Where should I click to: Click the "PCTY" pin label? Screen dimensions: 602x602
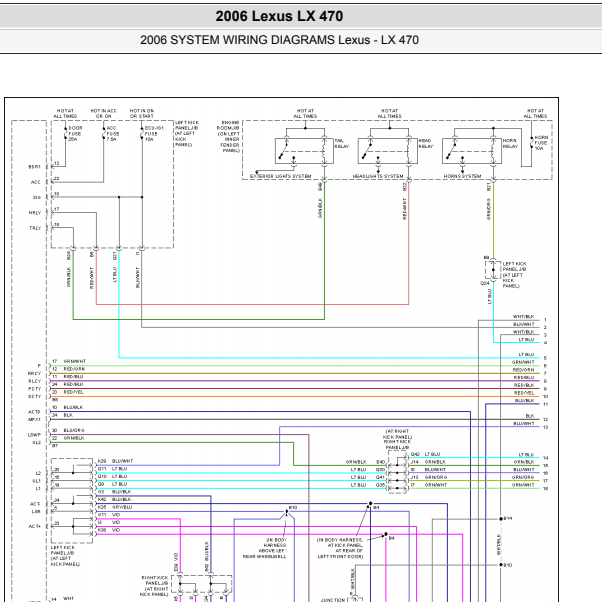(x=34, y=389)
